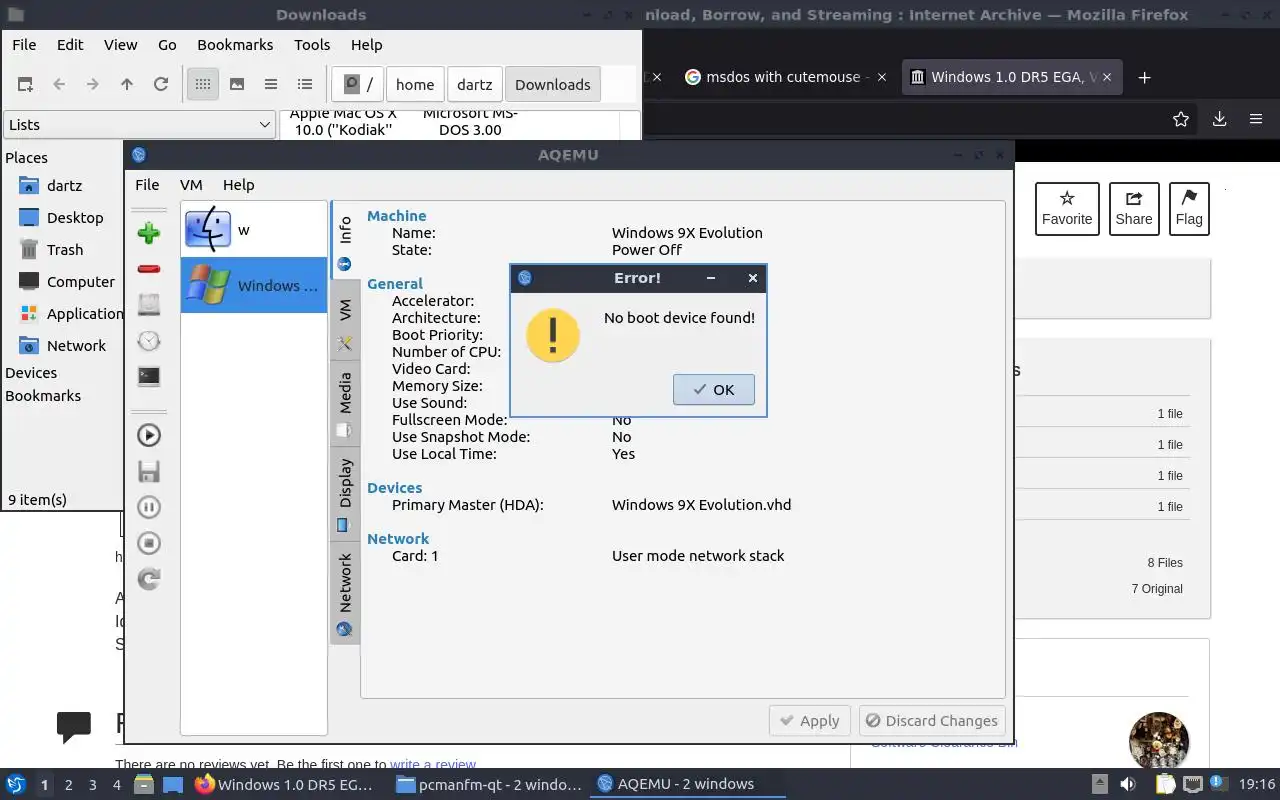Viewport: 1280px width, 800px height.
Task: Open the QEMU terminal icon in AQEMU
Action: point(149,377)
